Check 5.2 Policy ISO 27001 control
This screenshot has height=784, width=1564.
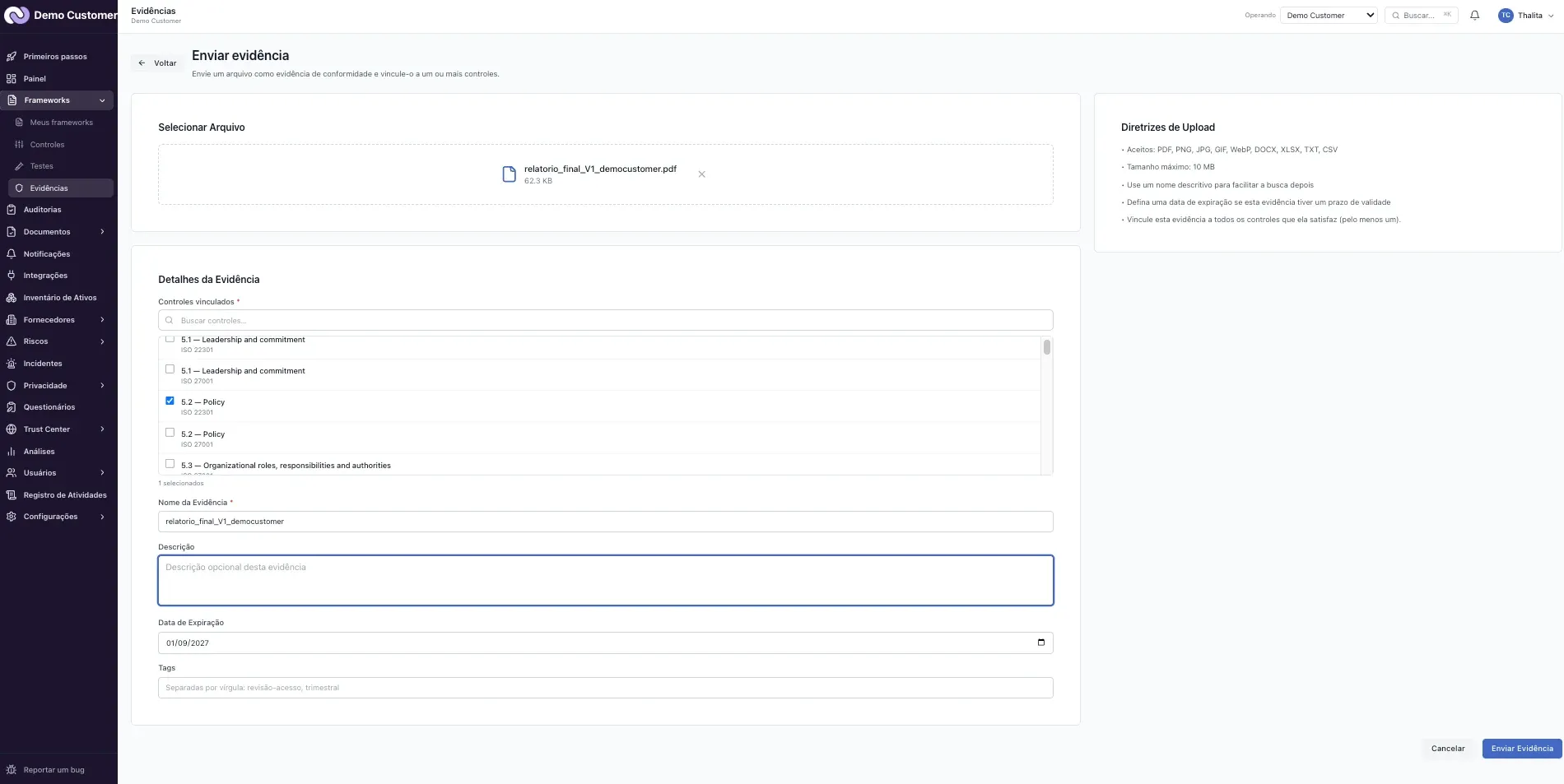pos(170,433)
